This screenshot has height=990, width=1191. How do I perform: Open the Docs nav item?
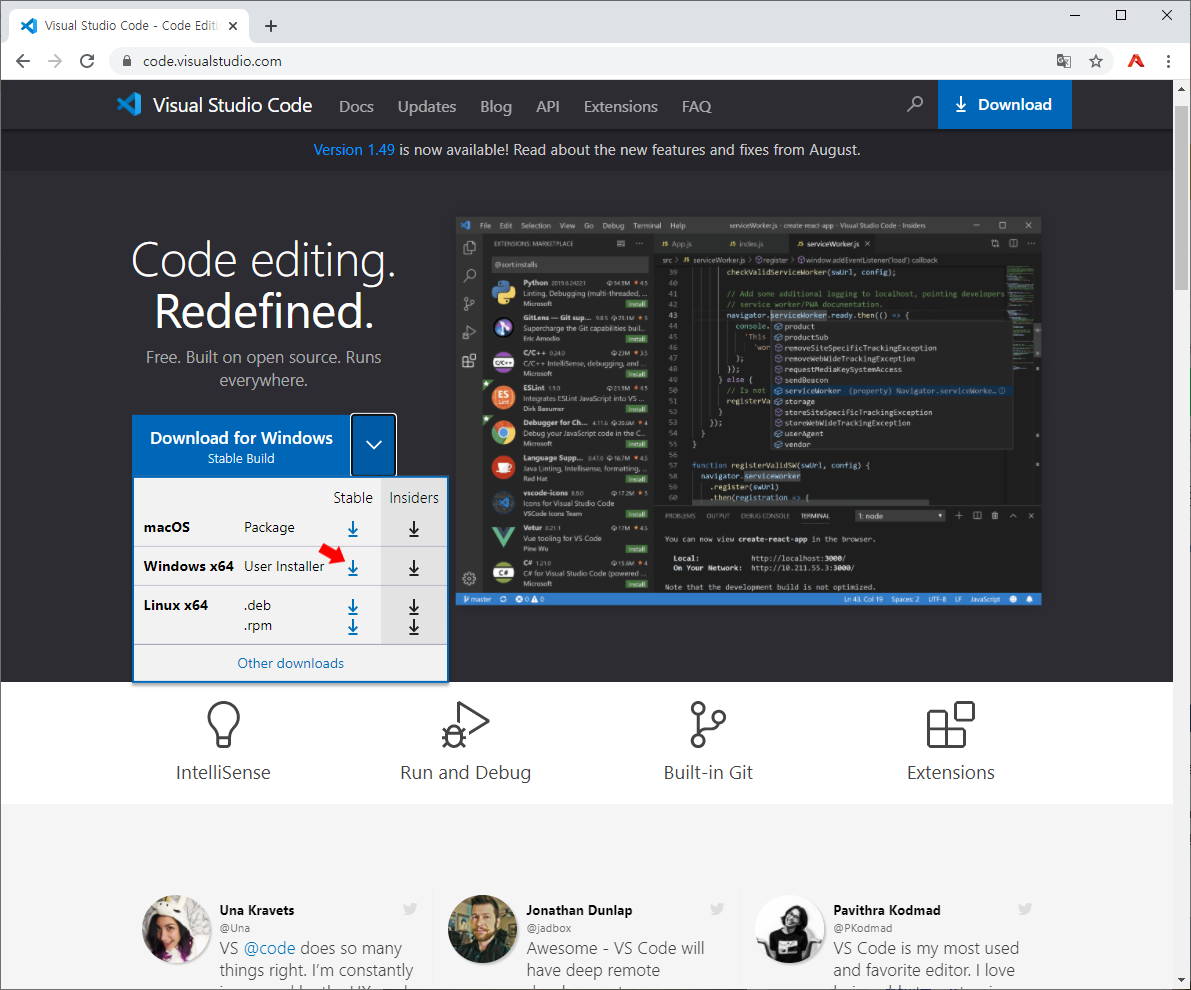356,106
